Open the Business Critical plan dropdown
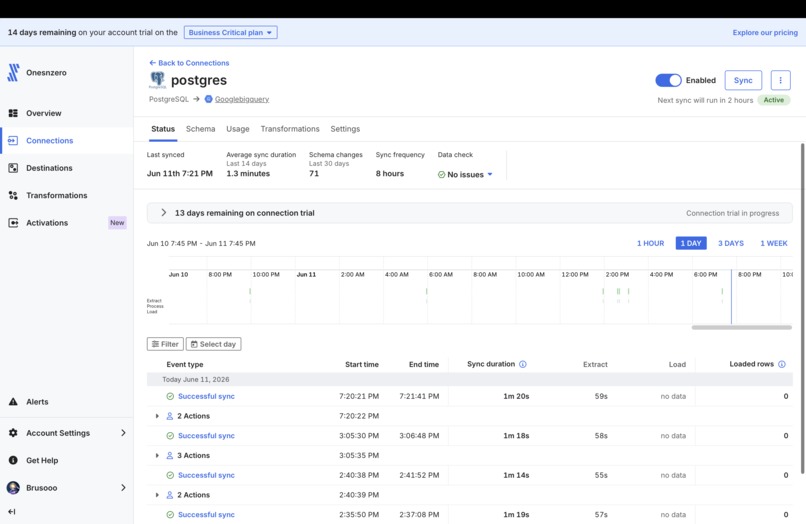Screen dimensions: 806x524 pyautogui.click(x=230, y=32)
